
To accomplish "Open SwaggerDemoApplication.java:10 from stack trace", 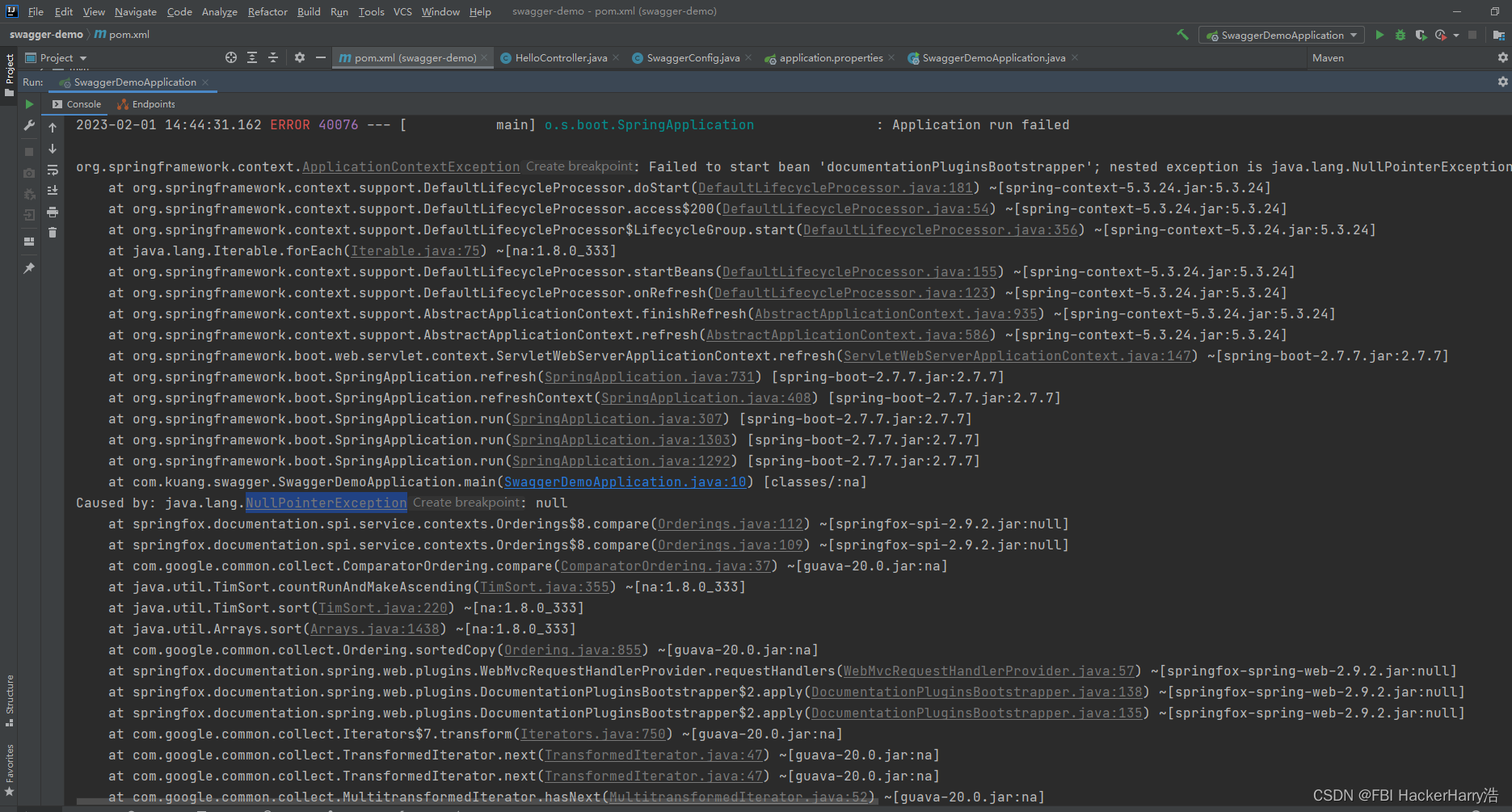I will 624,482.
